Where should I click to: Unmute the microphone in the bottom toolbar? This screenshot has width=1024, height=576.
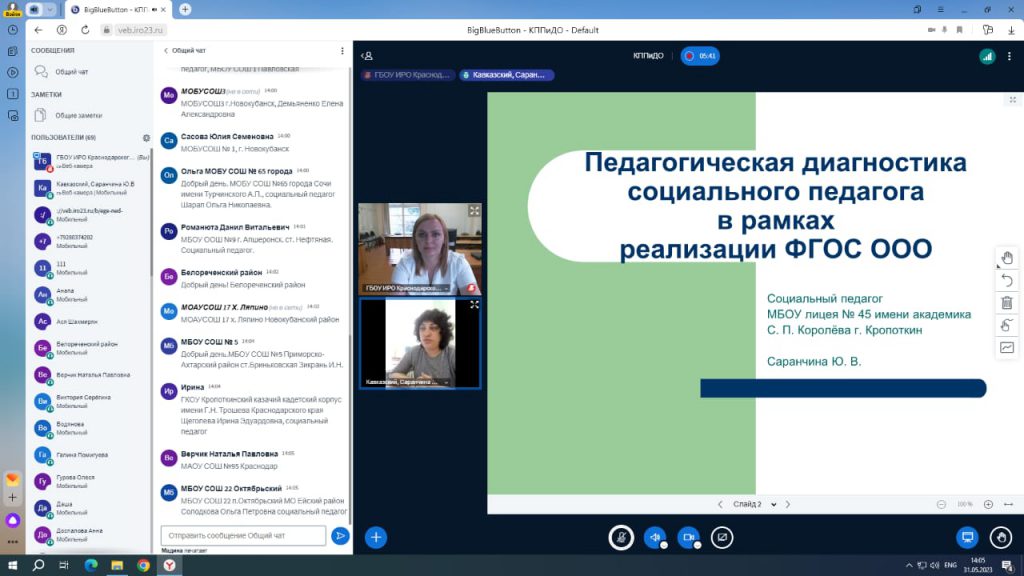[x=621, y=537]
